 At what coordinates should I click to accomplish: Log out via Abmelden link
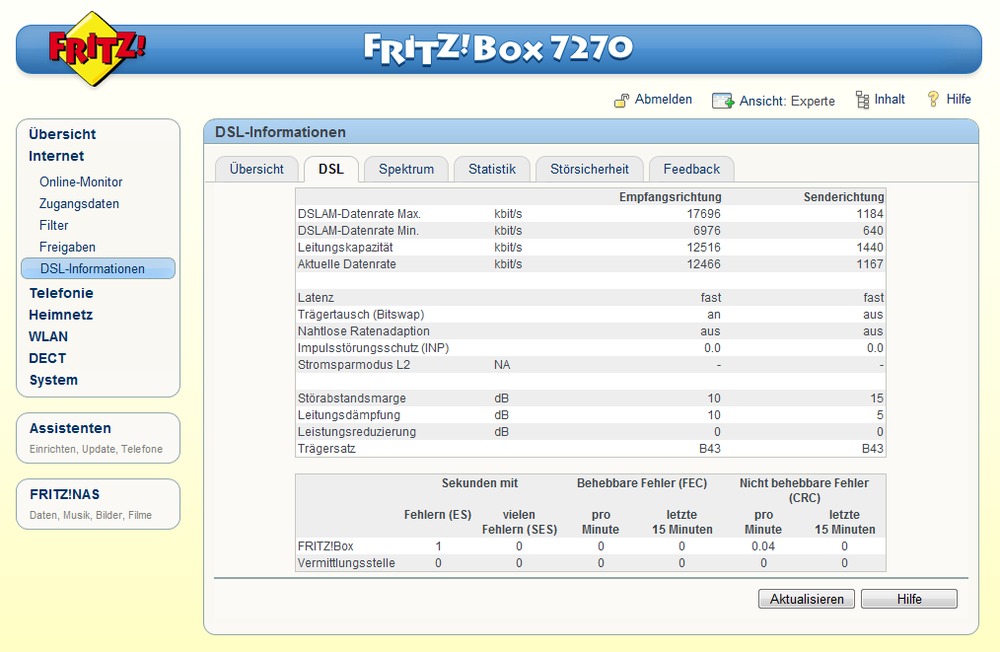pos(663,100)
